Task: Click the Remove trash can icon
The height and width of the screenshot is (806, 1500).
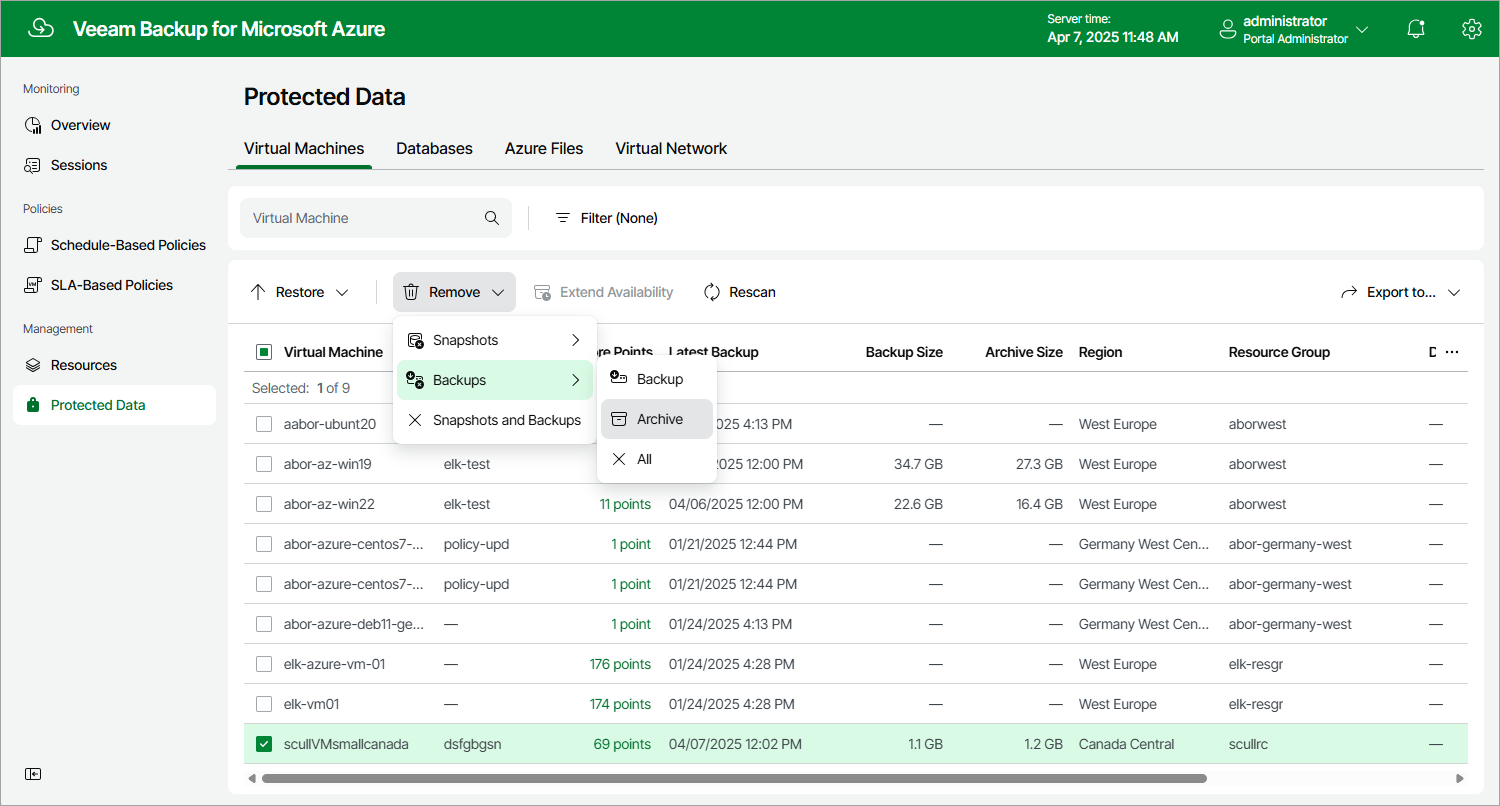Action: pyautogui.click(x=411, y=292)
